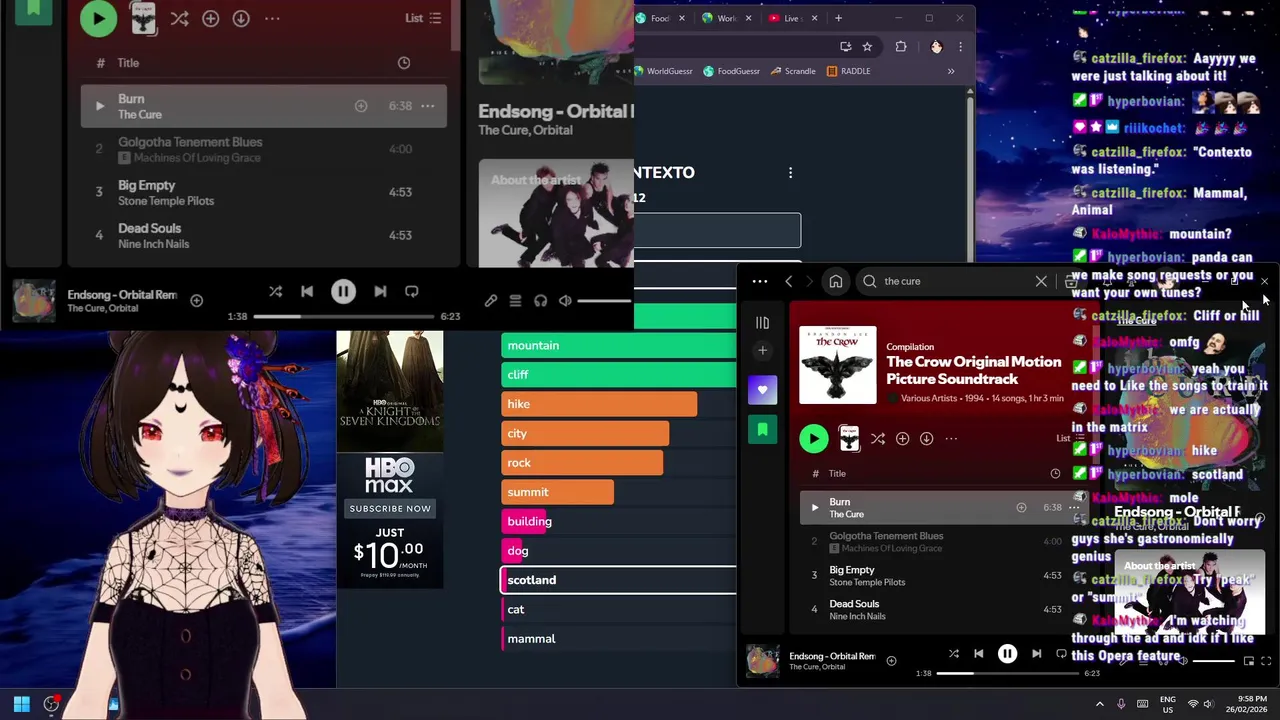Clear the 'the cure' search text
This screenshot has height=720, width=1280.
tap(1041, 281)
